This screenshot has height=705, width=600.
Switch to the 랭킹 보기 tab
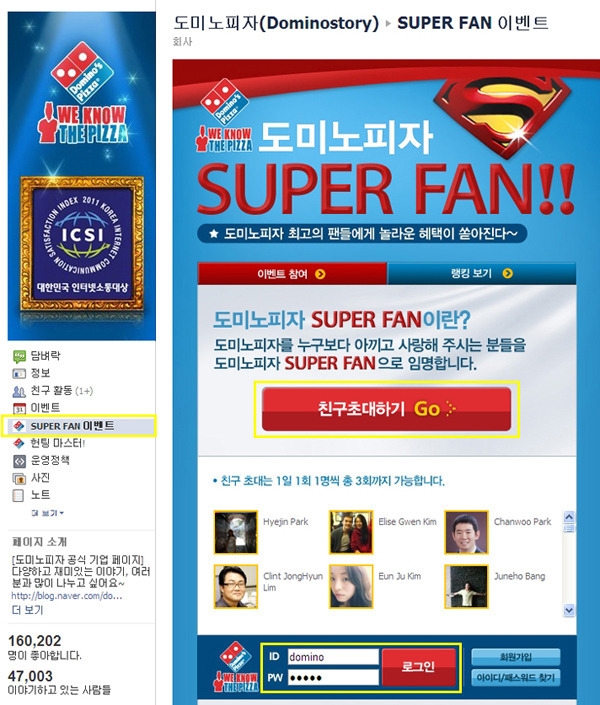(481, 273)
